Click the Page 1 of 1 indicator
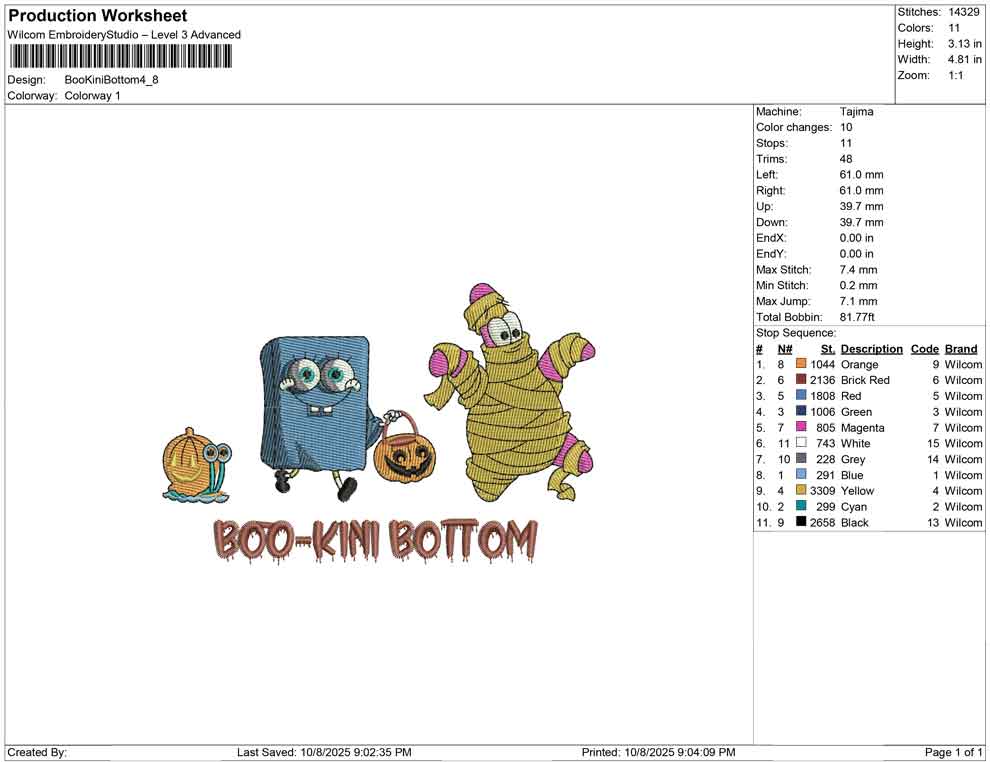The image size is (990, 762). tap(953, 752)
